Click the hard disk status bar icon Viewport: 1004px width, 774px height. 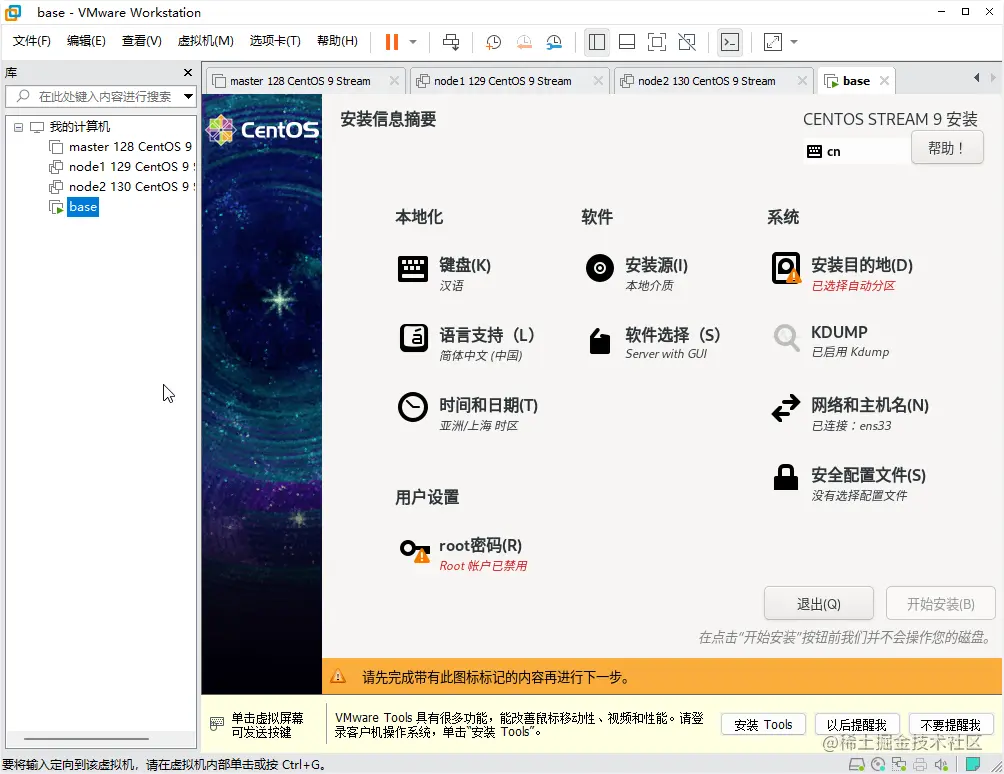click(x=856, y=764)
